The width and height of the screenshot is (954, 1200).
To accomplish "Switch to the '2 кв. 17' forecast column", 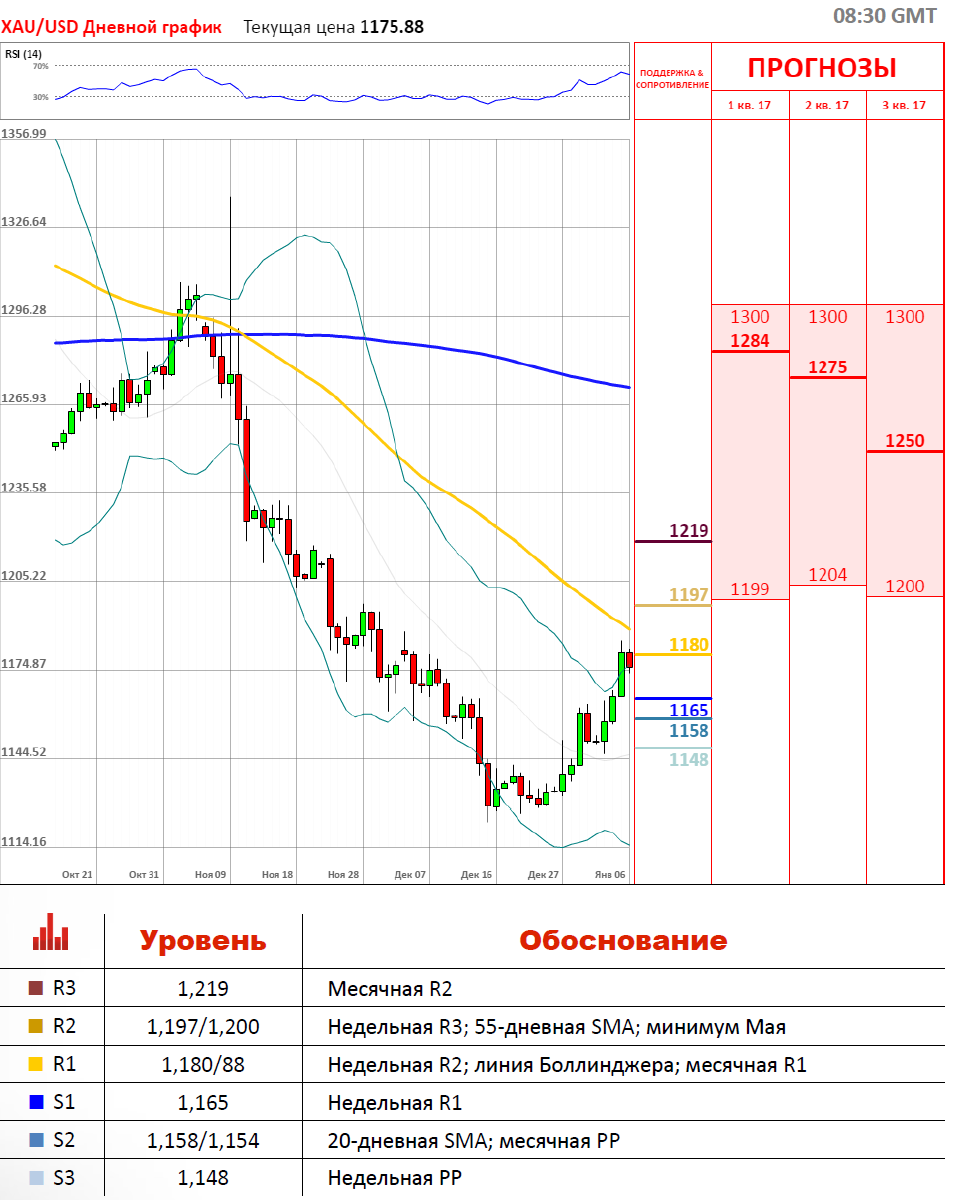I will pyautogui.click(x=827, y=105).
